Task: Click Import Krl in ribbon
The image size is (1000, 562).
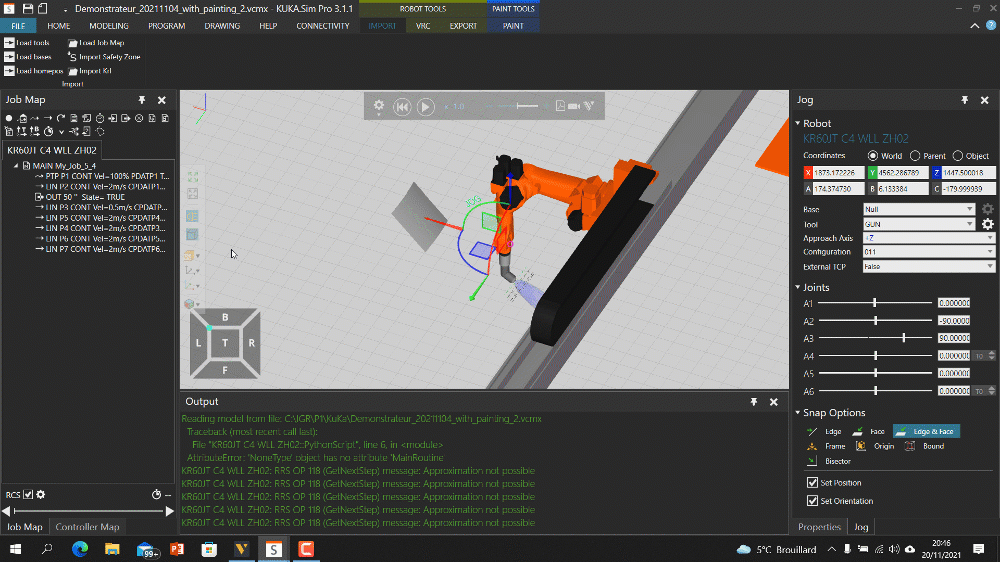Action: click(x=89, y=71)
